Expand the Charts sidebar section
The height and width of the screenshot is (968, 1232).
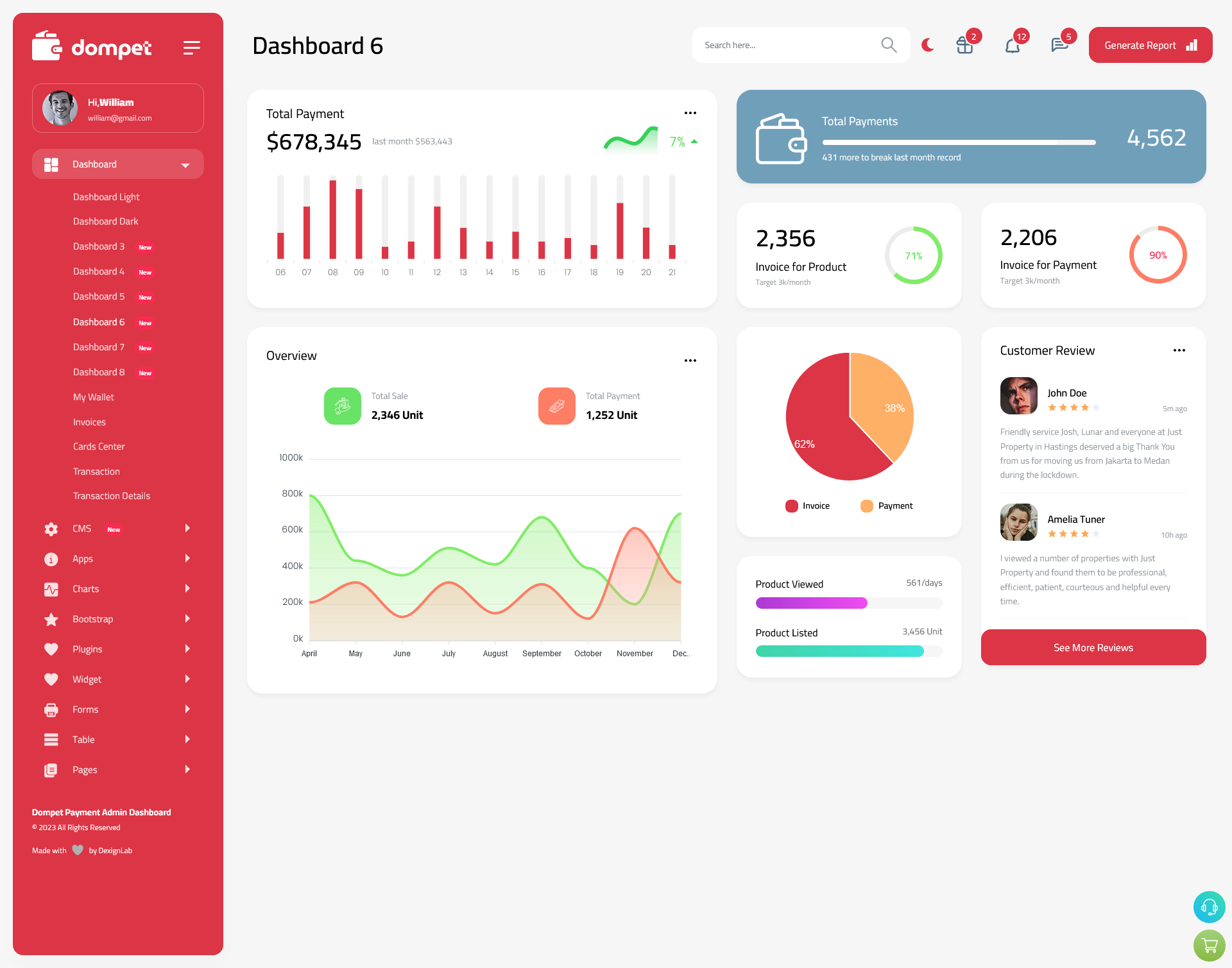click(x=113, y=589)
